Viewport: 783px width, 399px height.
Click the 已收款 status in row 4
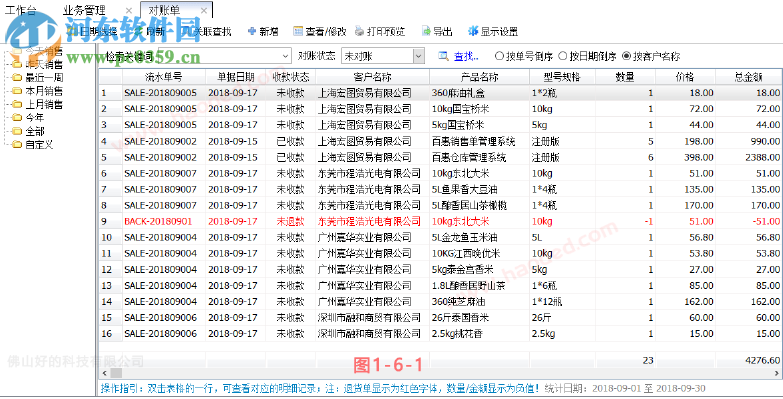tap(291, 141)
